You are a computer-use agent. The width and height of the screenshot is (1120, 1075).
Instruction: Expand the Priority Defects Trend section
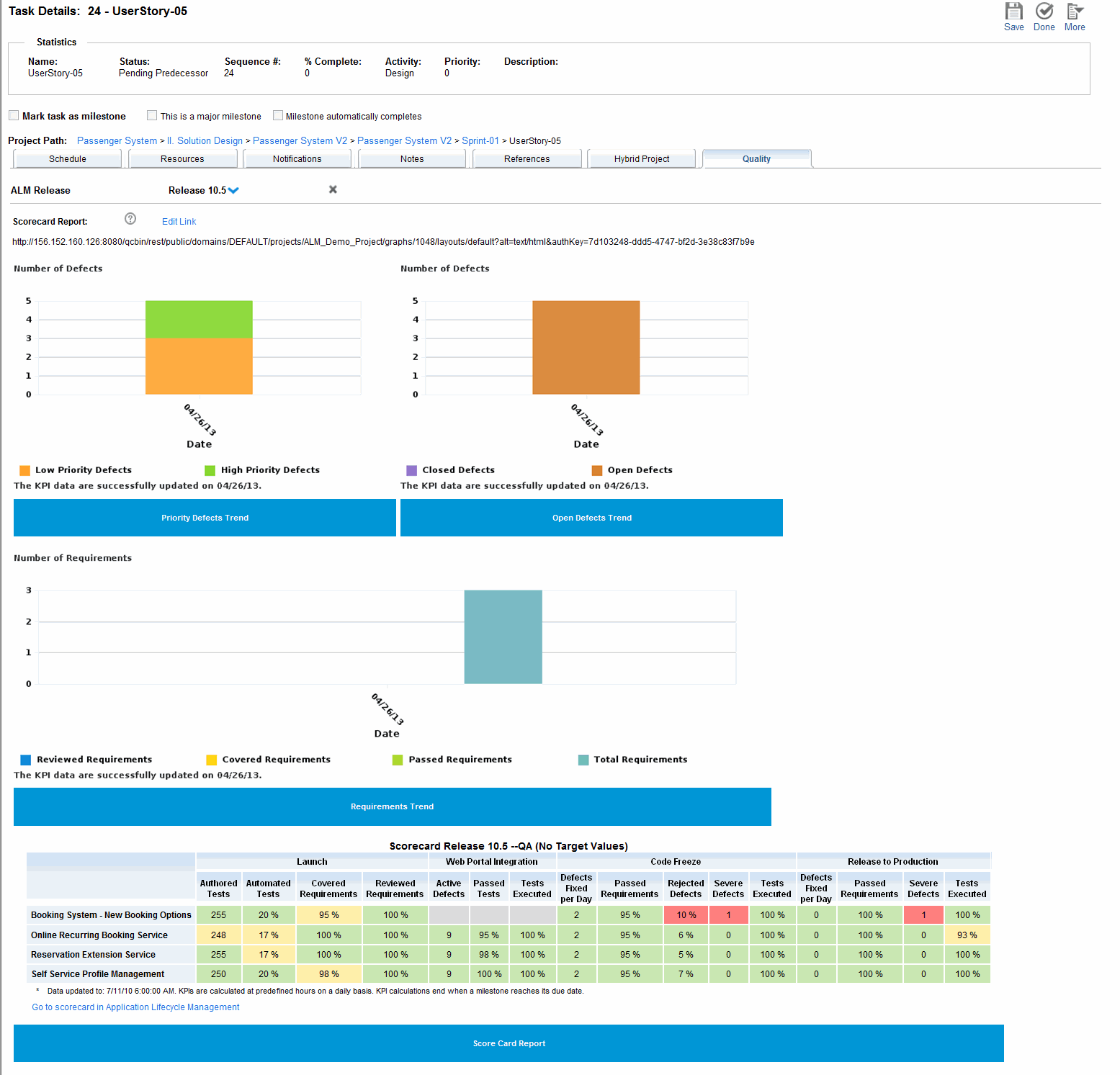coord(205,518)
